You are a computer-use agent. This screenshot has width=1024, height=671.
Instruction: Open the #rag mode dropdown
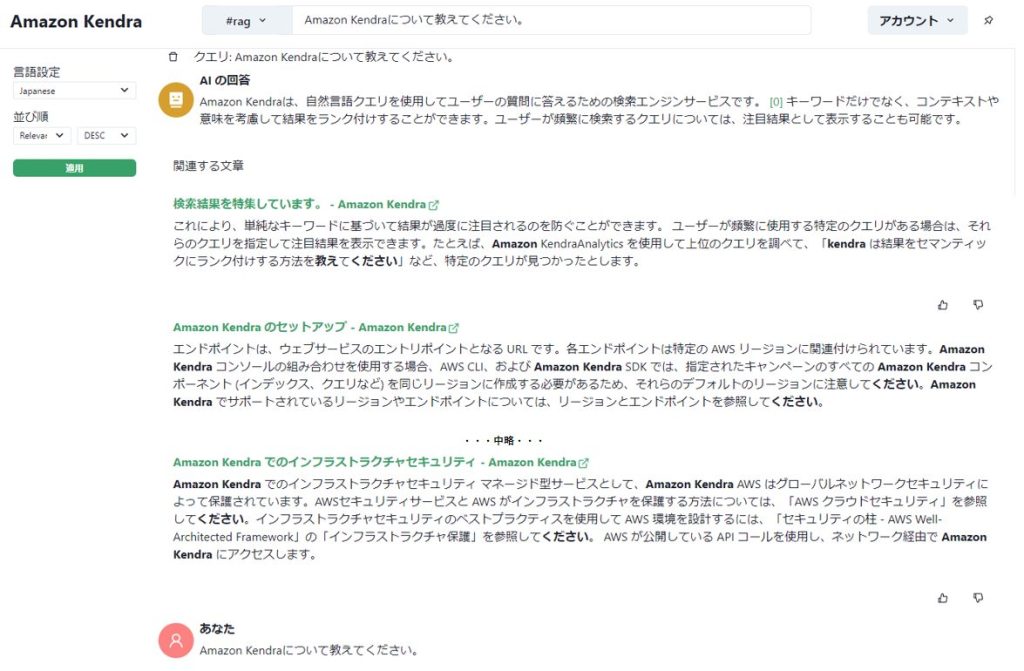pos(247,20)
